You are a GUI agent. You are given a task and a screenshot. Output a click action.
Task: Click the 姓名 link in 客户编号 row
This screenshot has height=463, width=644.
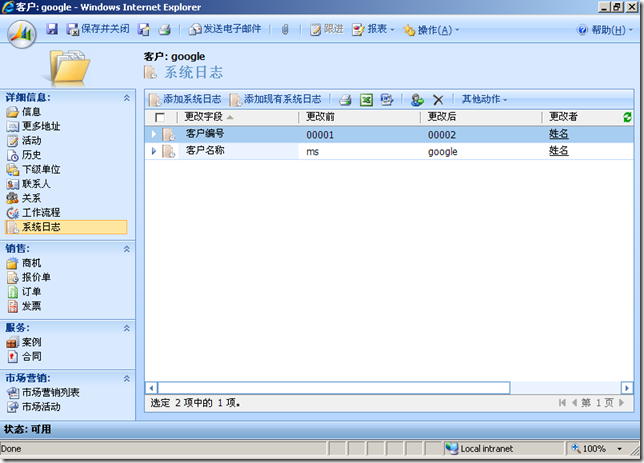tap(559, 134)
